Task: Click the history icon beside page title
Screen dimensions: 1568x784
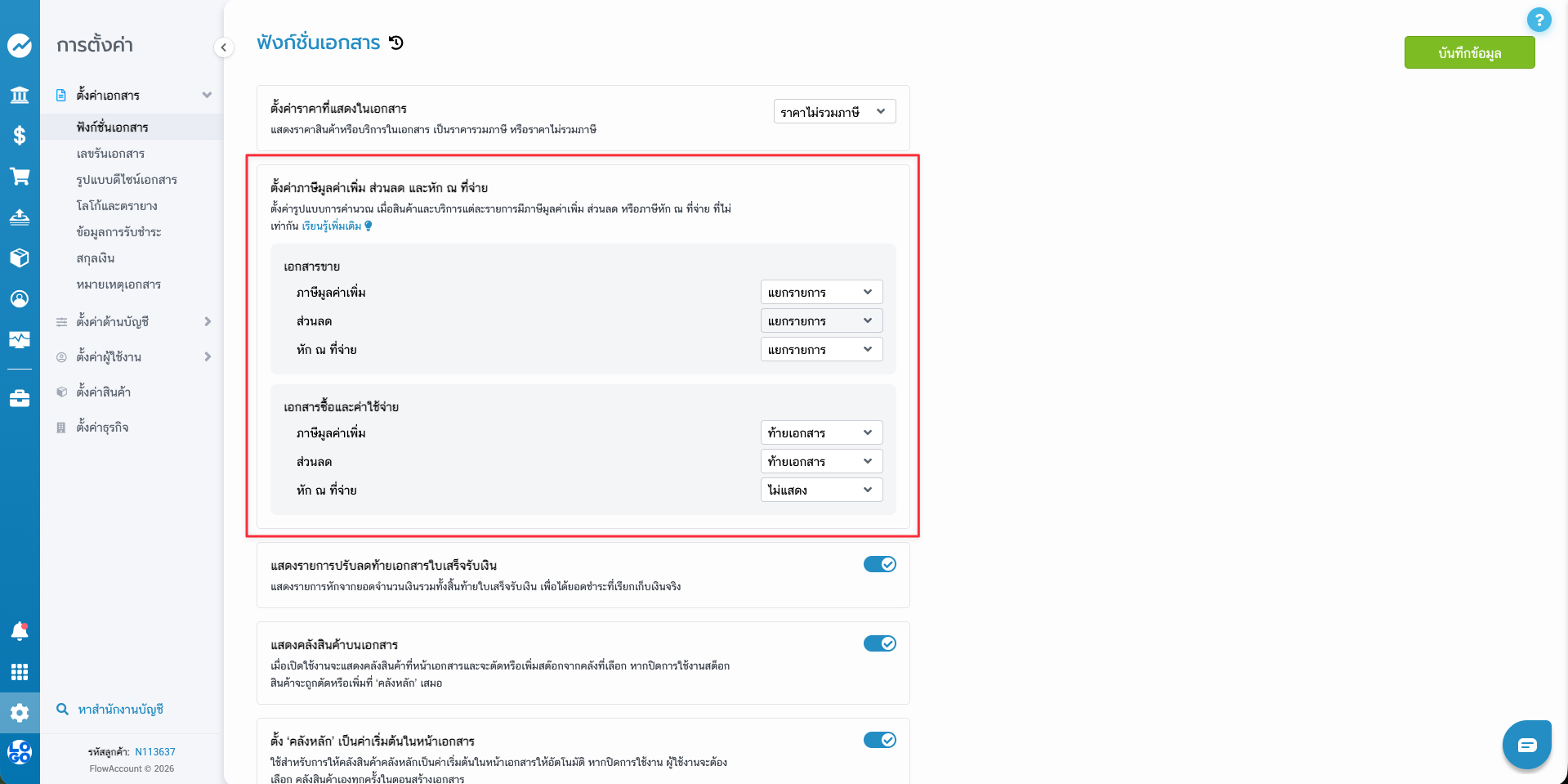Action: [396, 43]
